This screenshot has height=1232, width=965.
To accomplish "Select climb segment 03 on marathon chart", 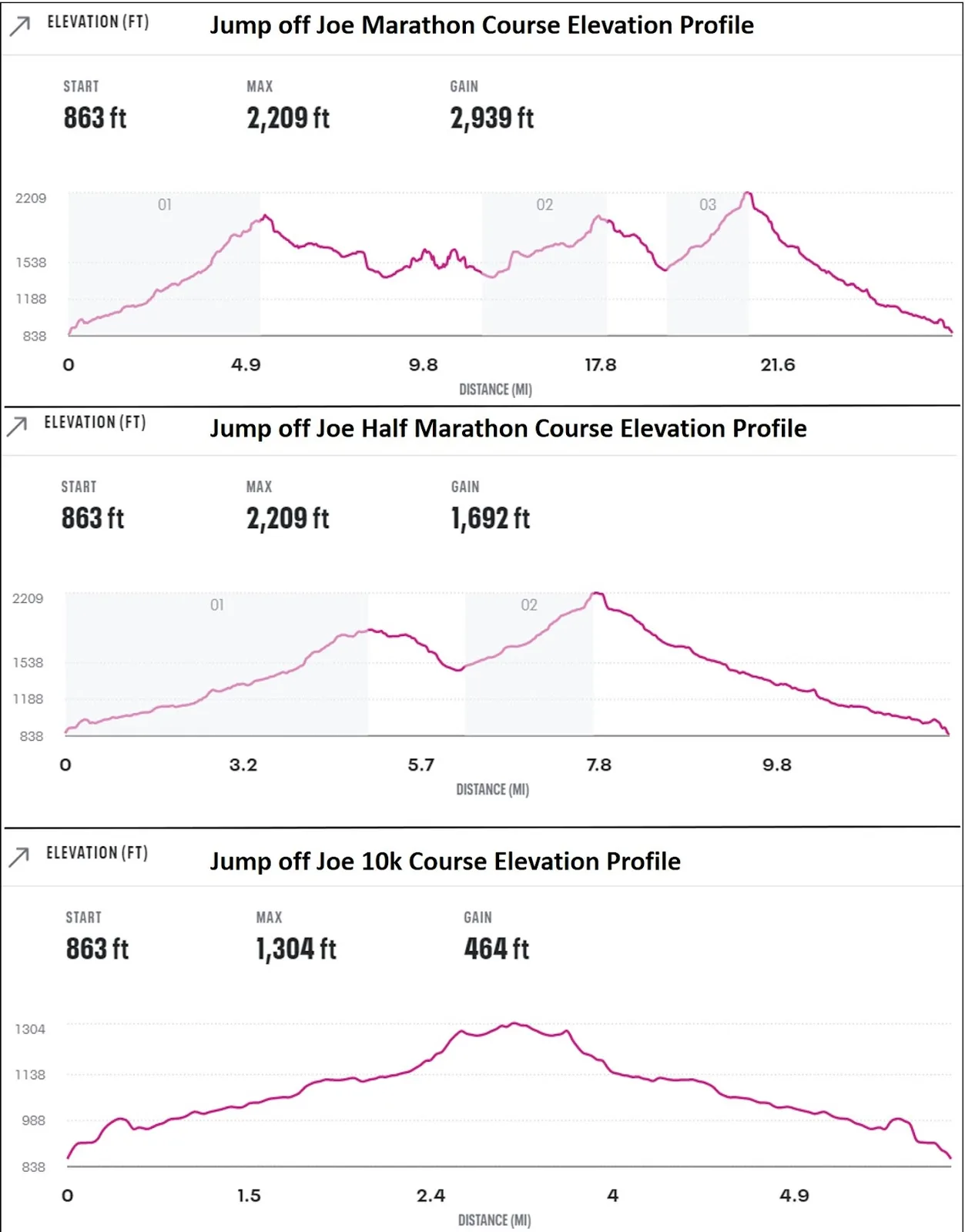I will pos(707,263).
